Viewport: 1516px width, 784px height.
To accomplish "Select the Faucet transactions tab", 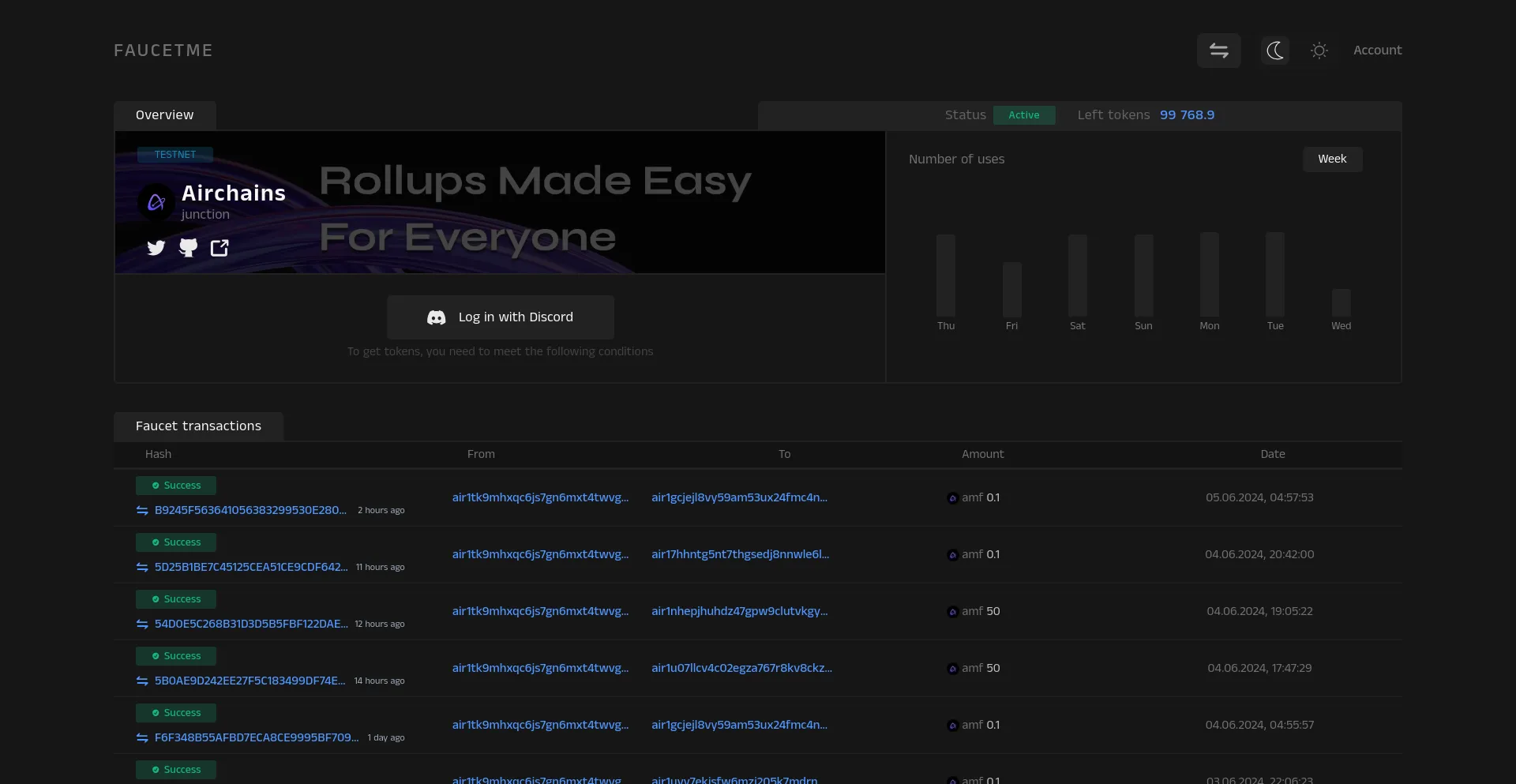I will pos(198,426).
